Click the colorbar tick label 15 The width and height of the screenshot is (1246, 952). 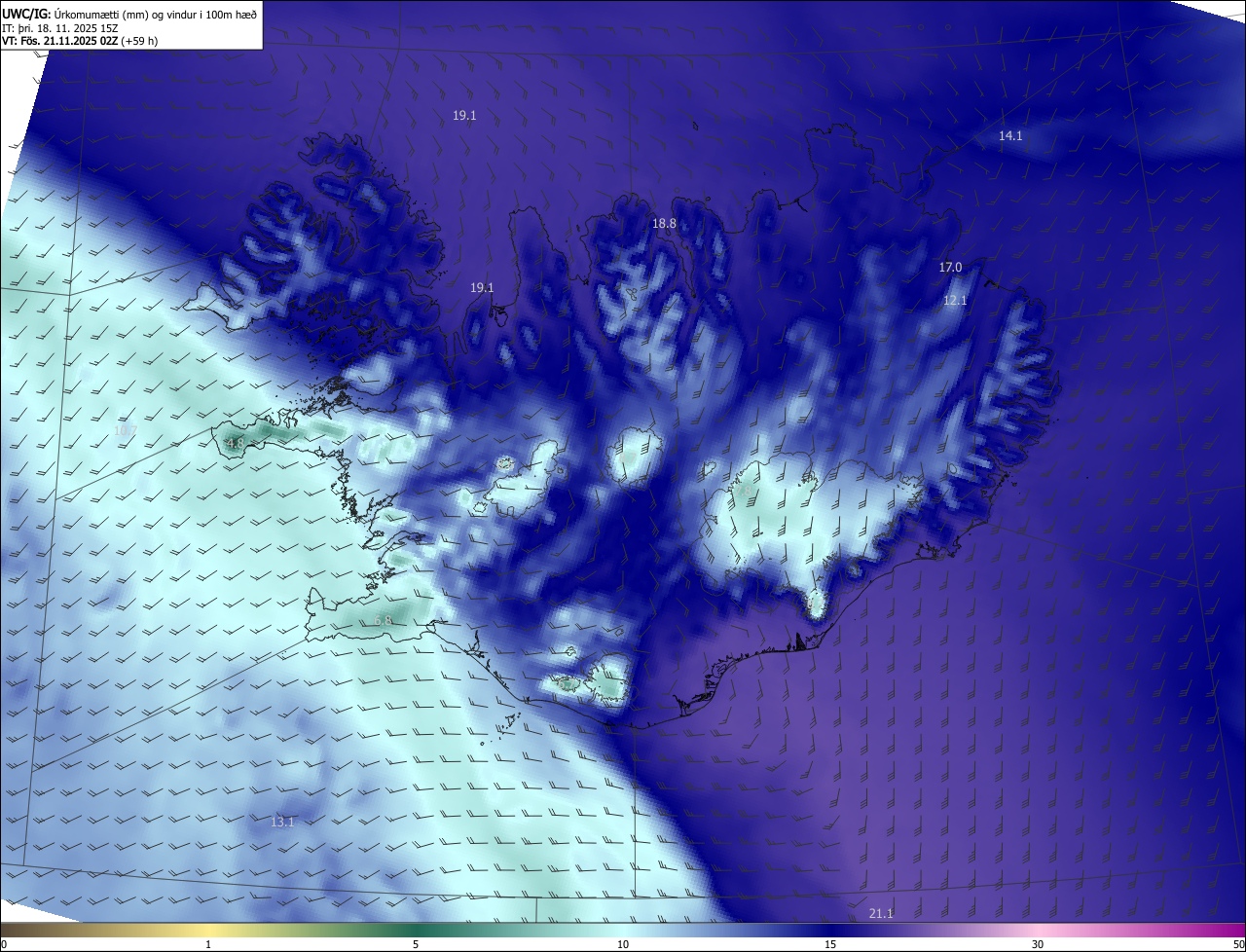tap(830, 944)
